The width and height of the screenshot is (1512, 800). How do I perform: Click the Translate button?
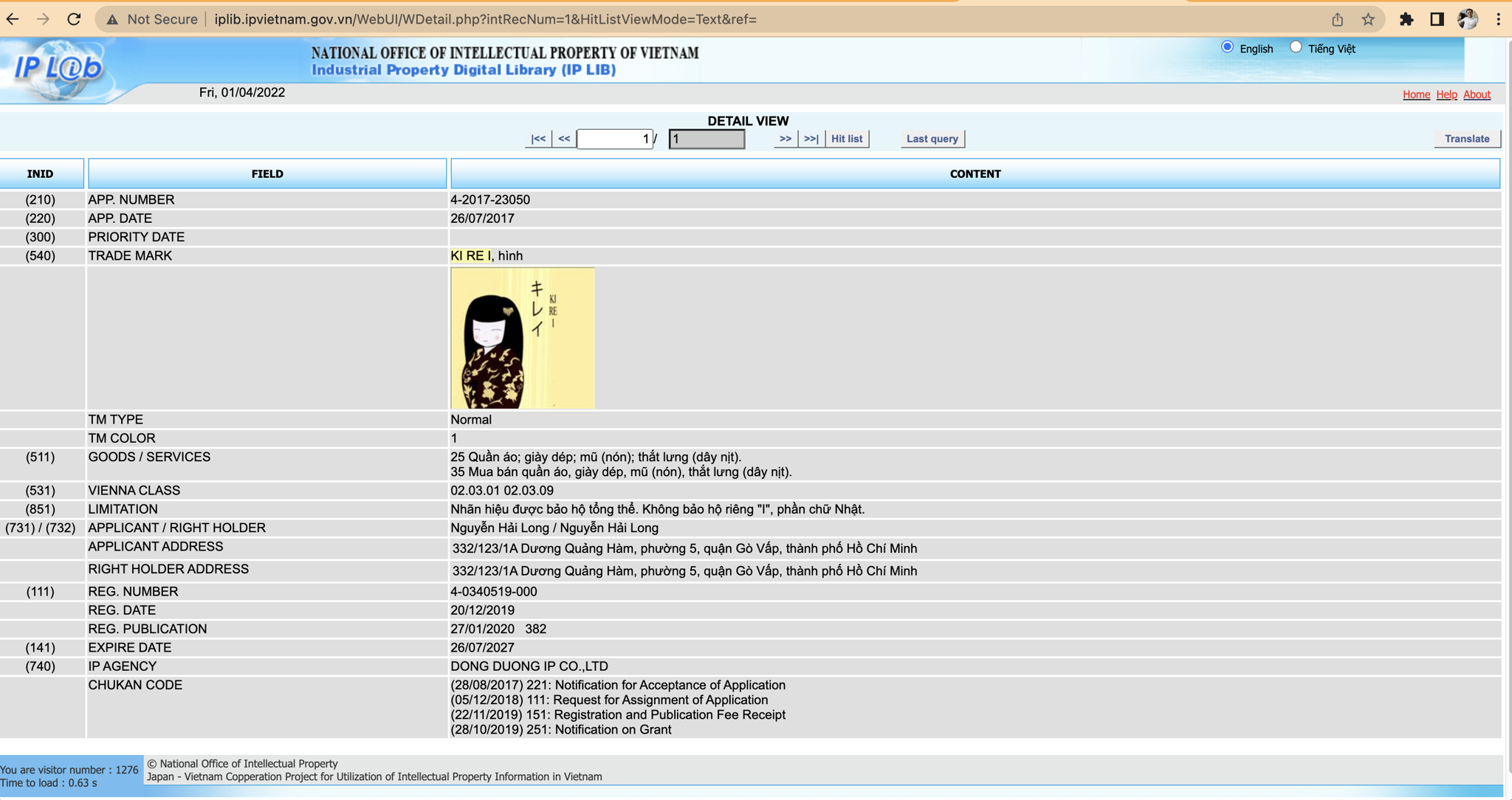pos(1466,139)
